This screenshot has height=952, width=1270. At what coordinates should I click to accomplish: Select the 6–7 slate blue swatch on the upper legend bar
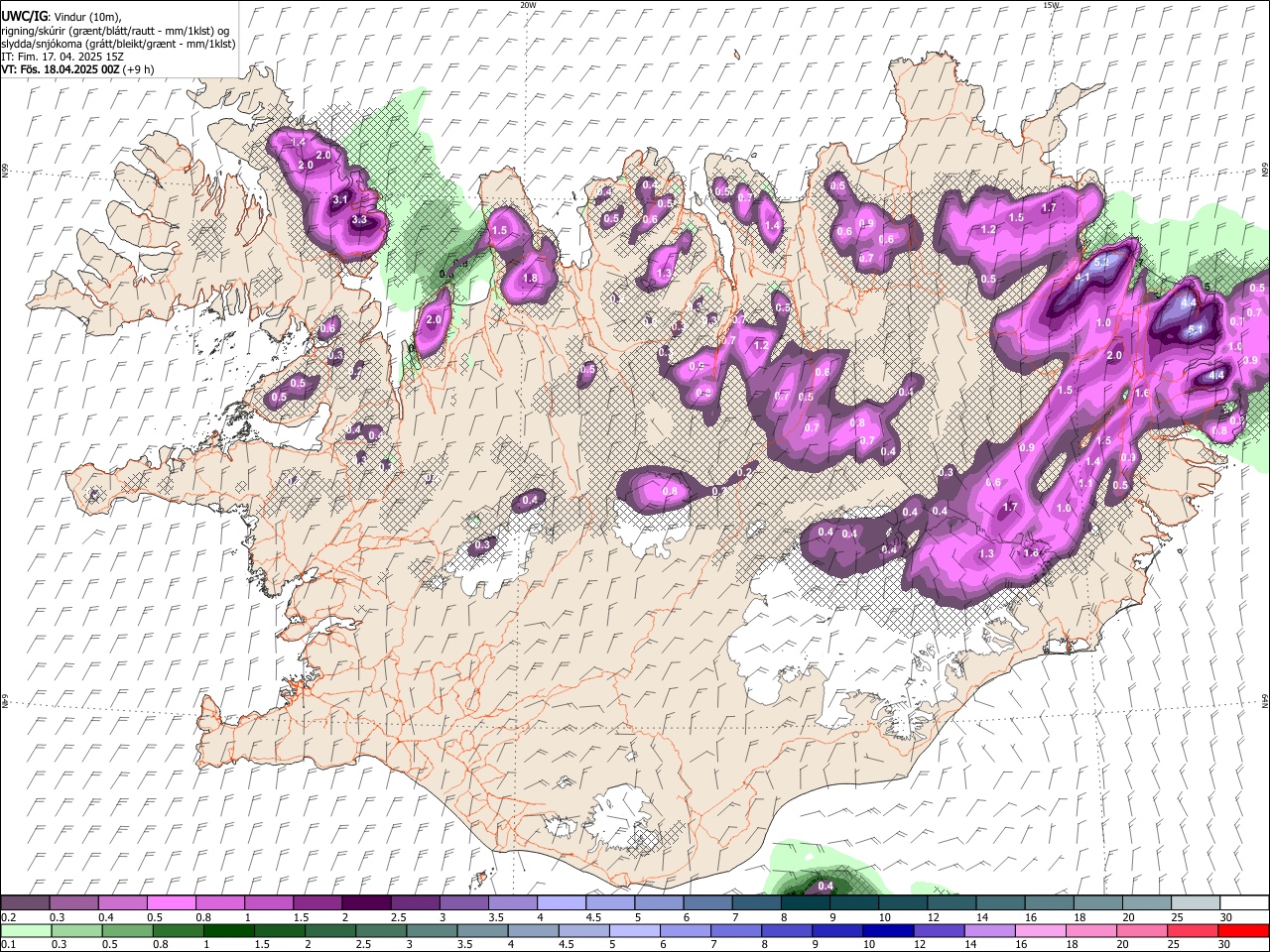point(708,902)
